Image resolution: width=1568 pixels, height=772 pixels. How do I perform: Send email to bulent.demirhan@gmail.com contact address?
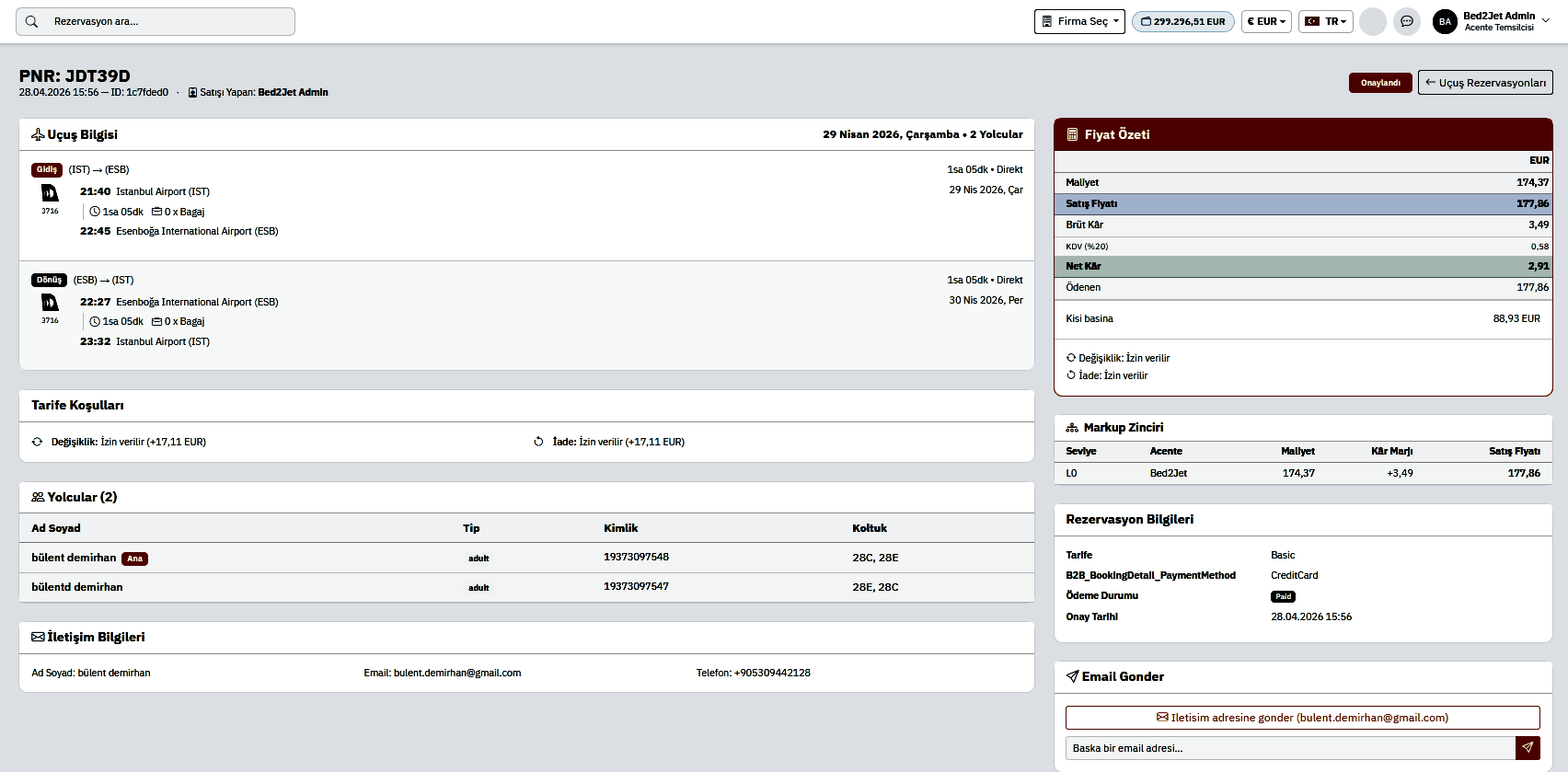pyautogui.click(x=1303, y=718)
